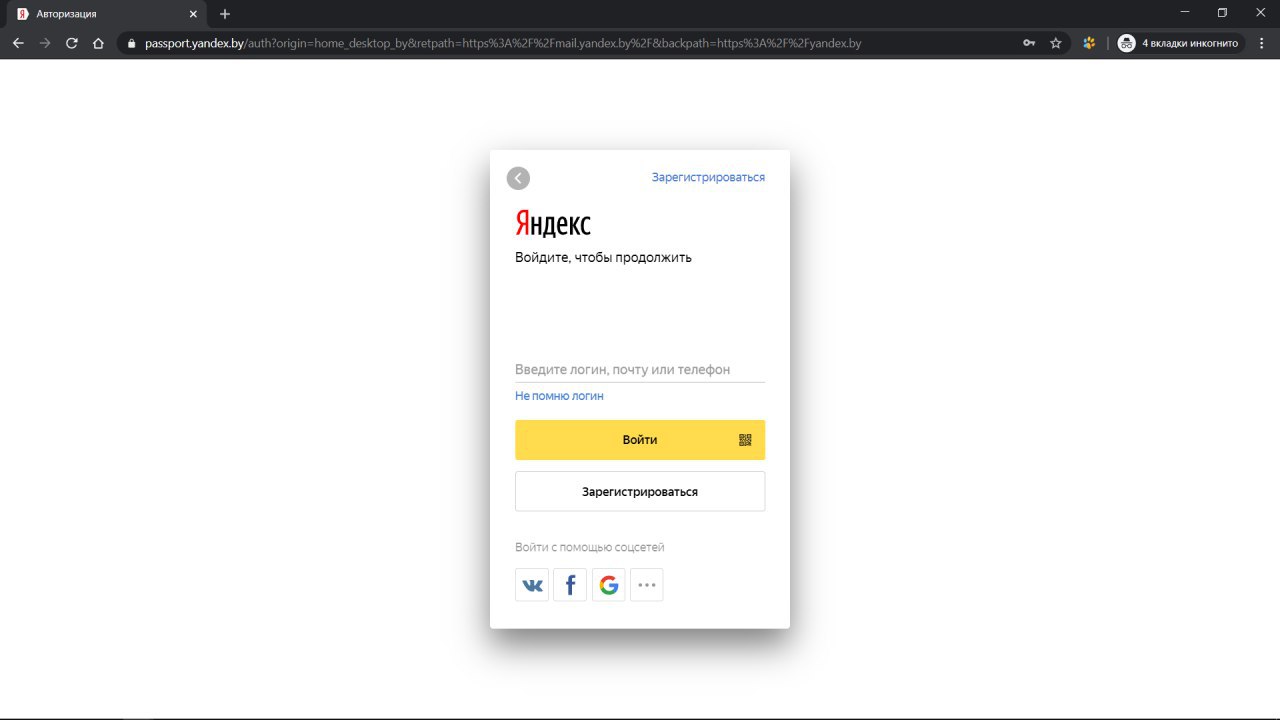Click the Яндекс logo
The height and width of the screenshot is (720, 1280).
[553, 223]
